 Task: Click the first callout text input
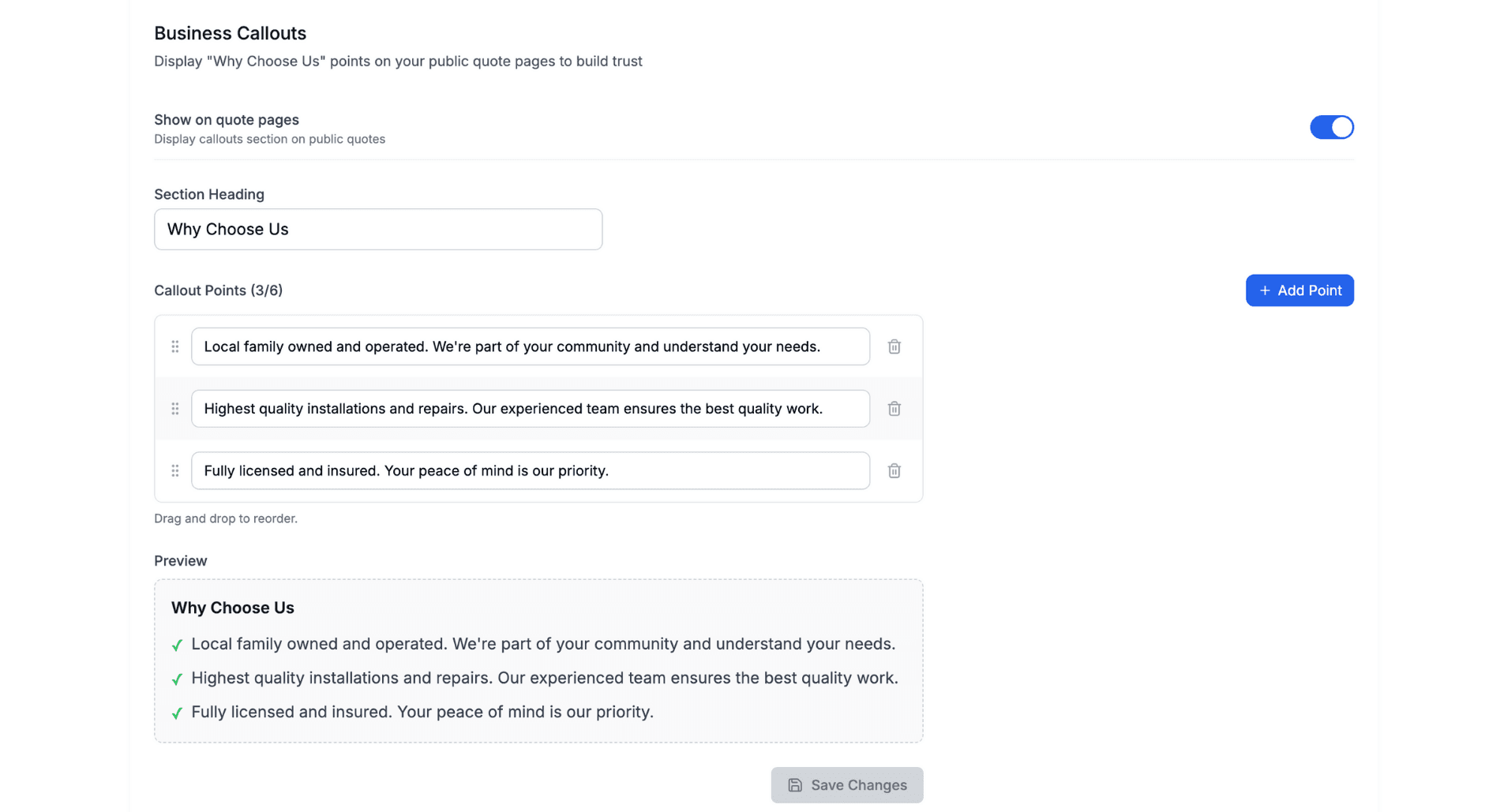pyautogui.click(x=530, y=346)
